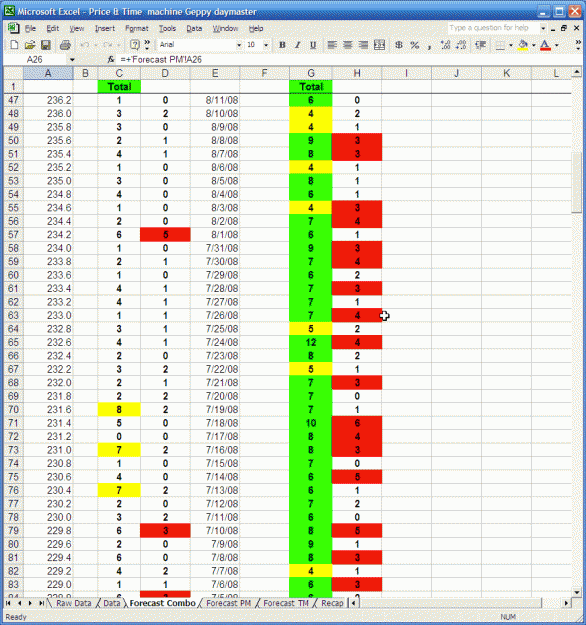Select yellow cell C70 showing 8
Screen dimensions: 586x625
(119, 409)
